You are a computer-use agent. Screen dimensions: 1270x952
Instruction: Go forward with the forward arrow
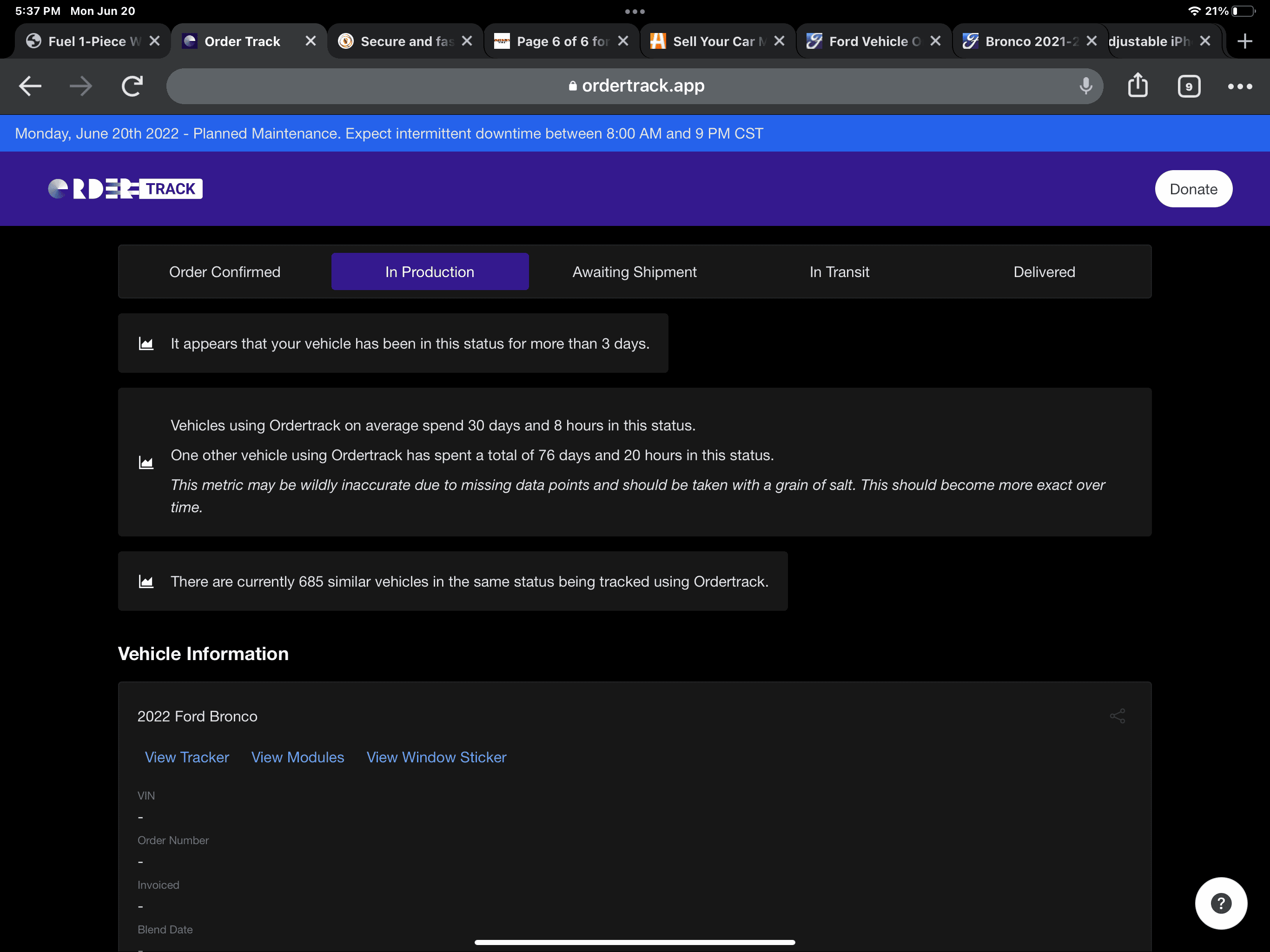[x=80, y=86]
